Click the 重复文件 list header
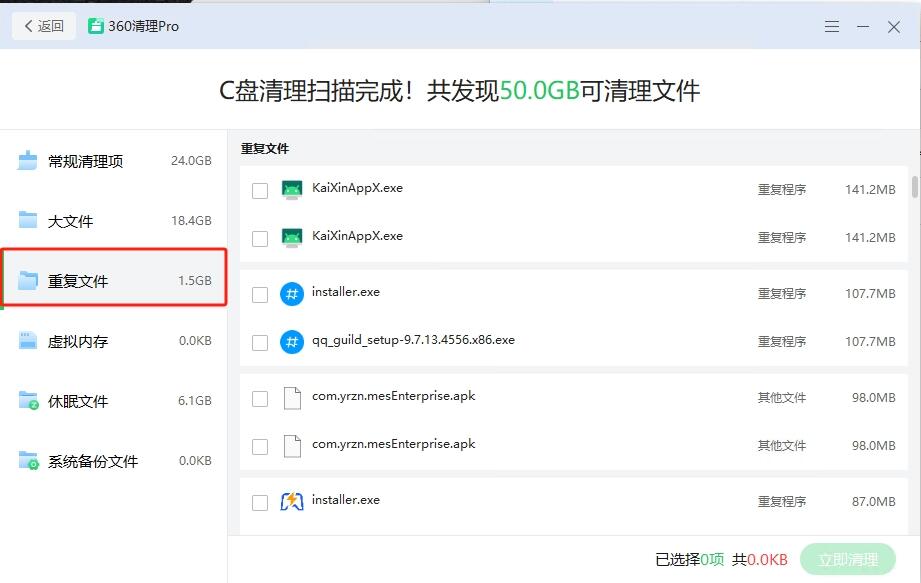Viewport: 921px width, 583px height. pos(265,149)
